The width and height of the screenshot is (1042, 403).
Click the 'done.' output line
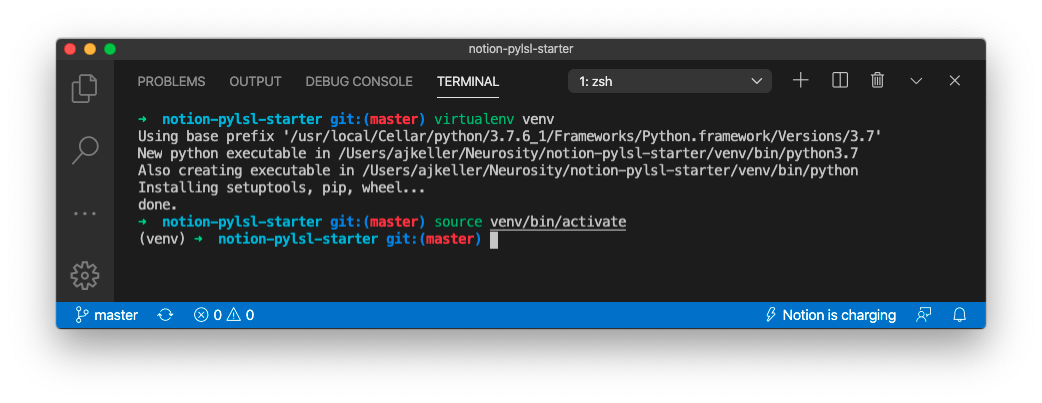[157, 205]
